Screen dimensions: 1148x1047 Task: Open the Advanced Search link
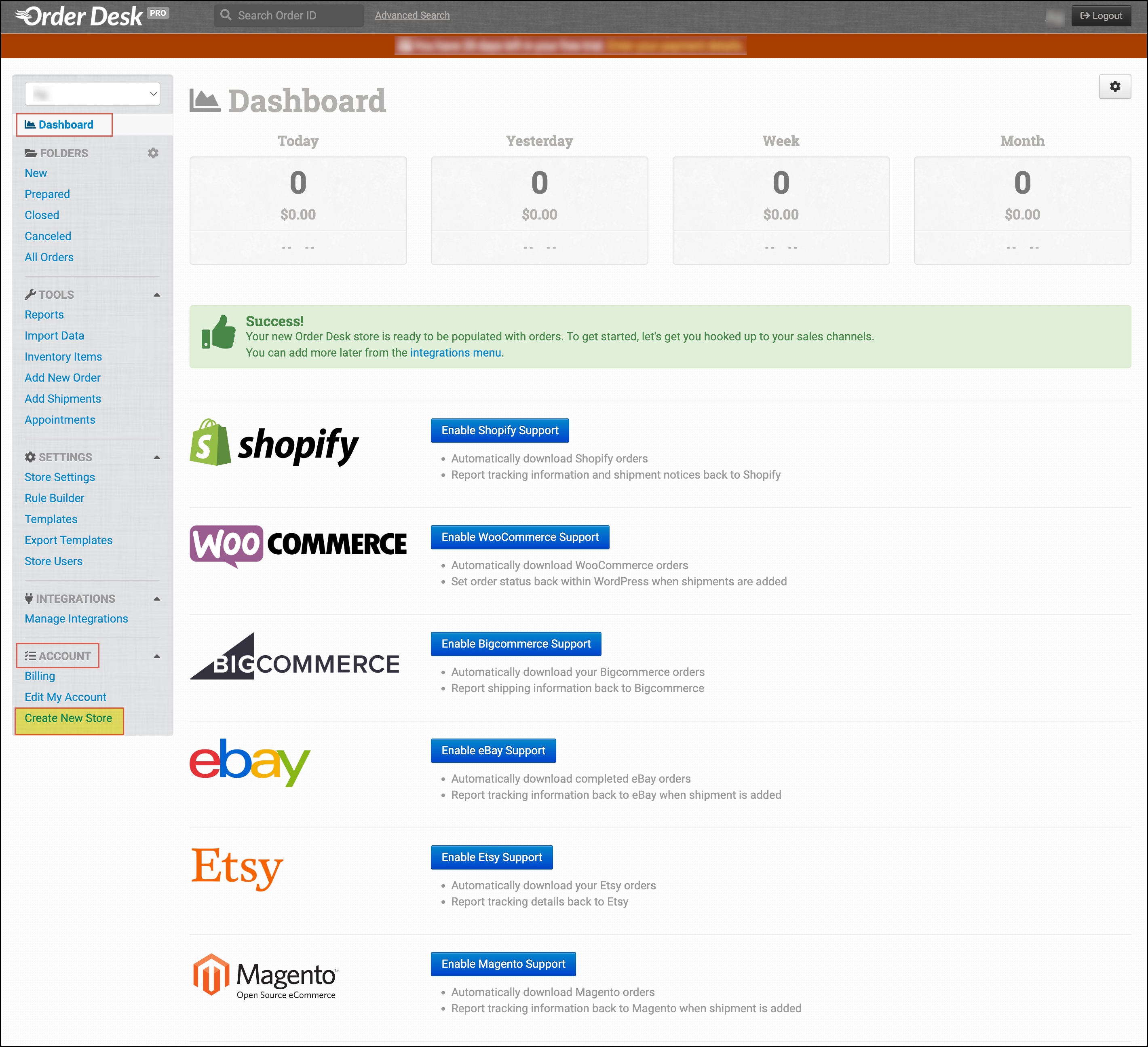412,15
